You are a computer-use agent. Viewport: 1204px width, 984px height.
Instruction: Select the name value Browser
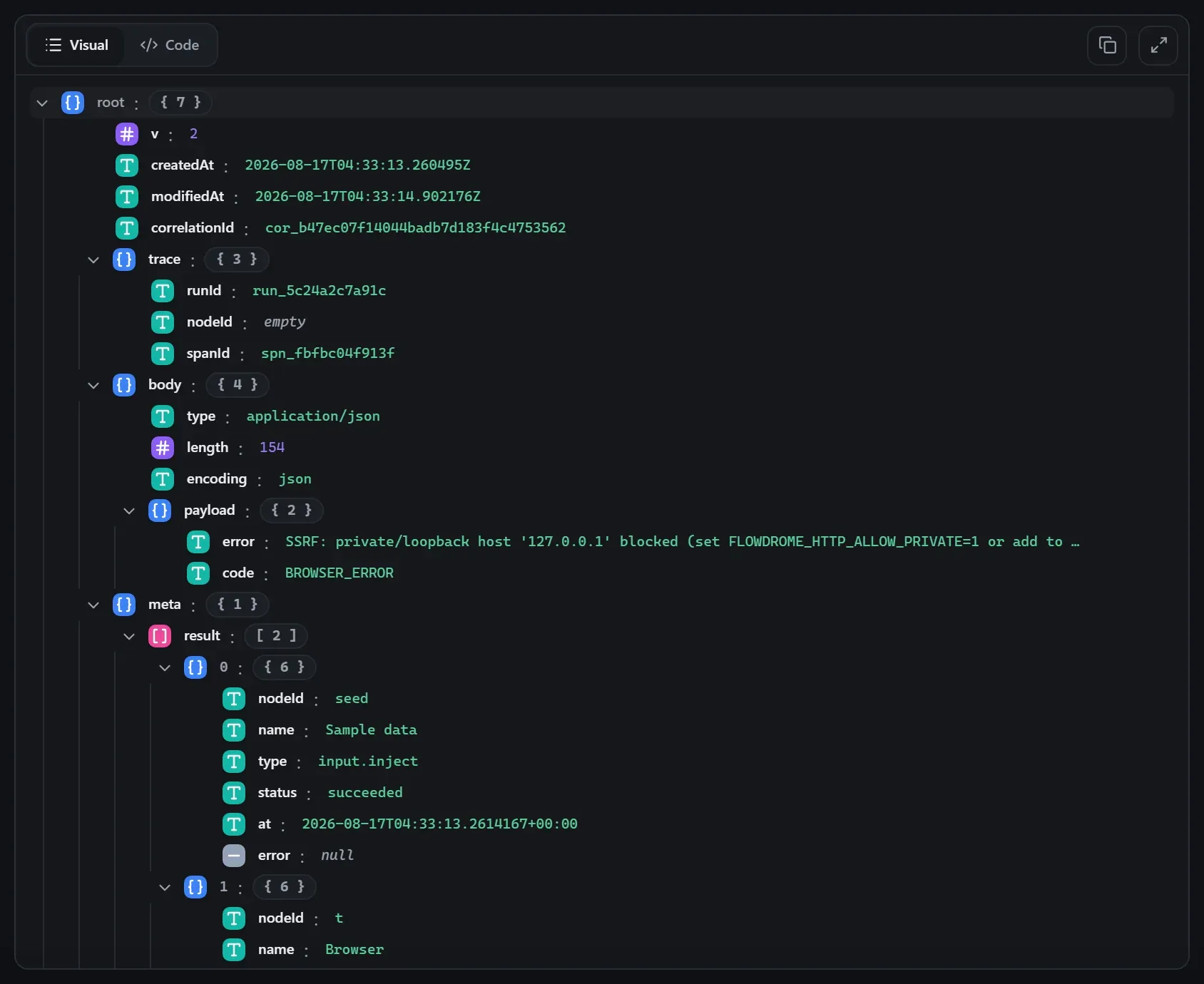coord(354,950)
